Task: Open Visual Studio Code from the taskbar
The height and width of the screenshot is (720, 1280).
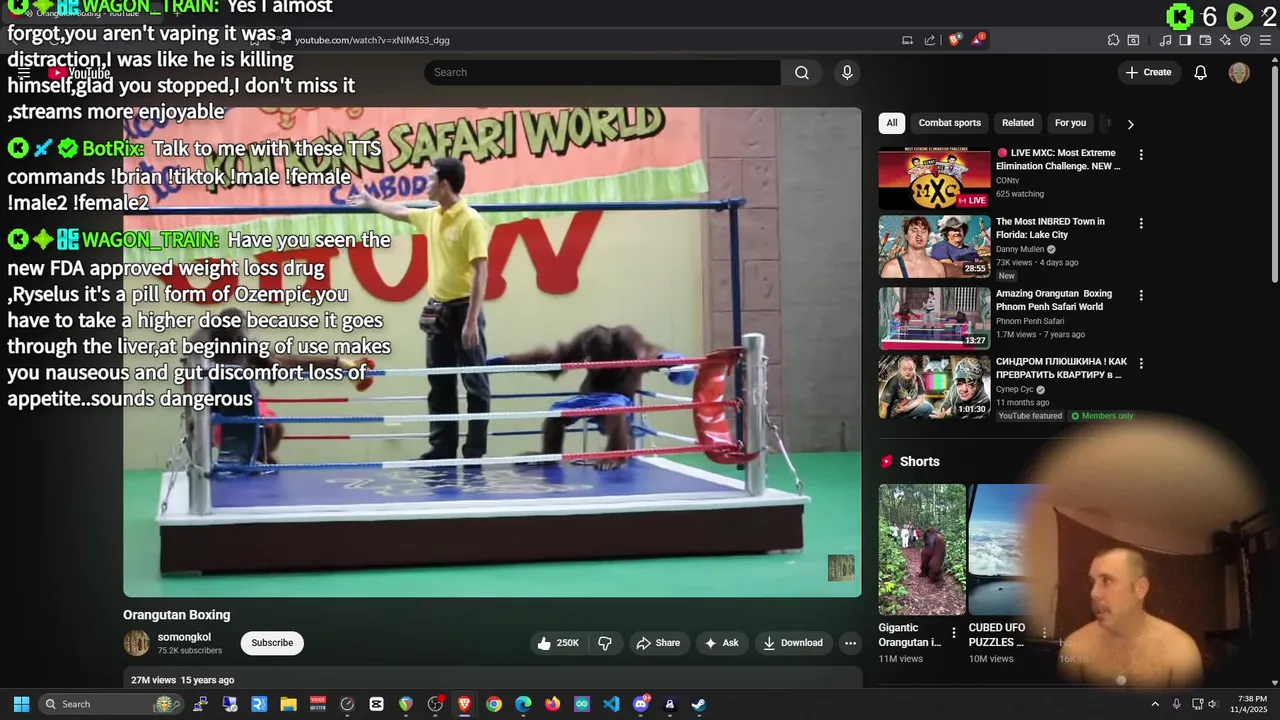Action: click(x=611, y=704)
